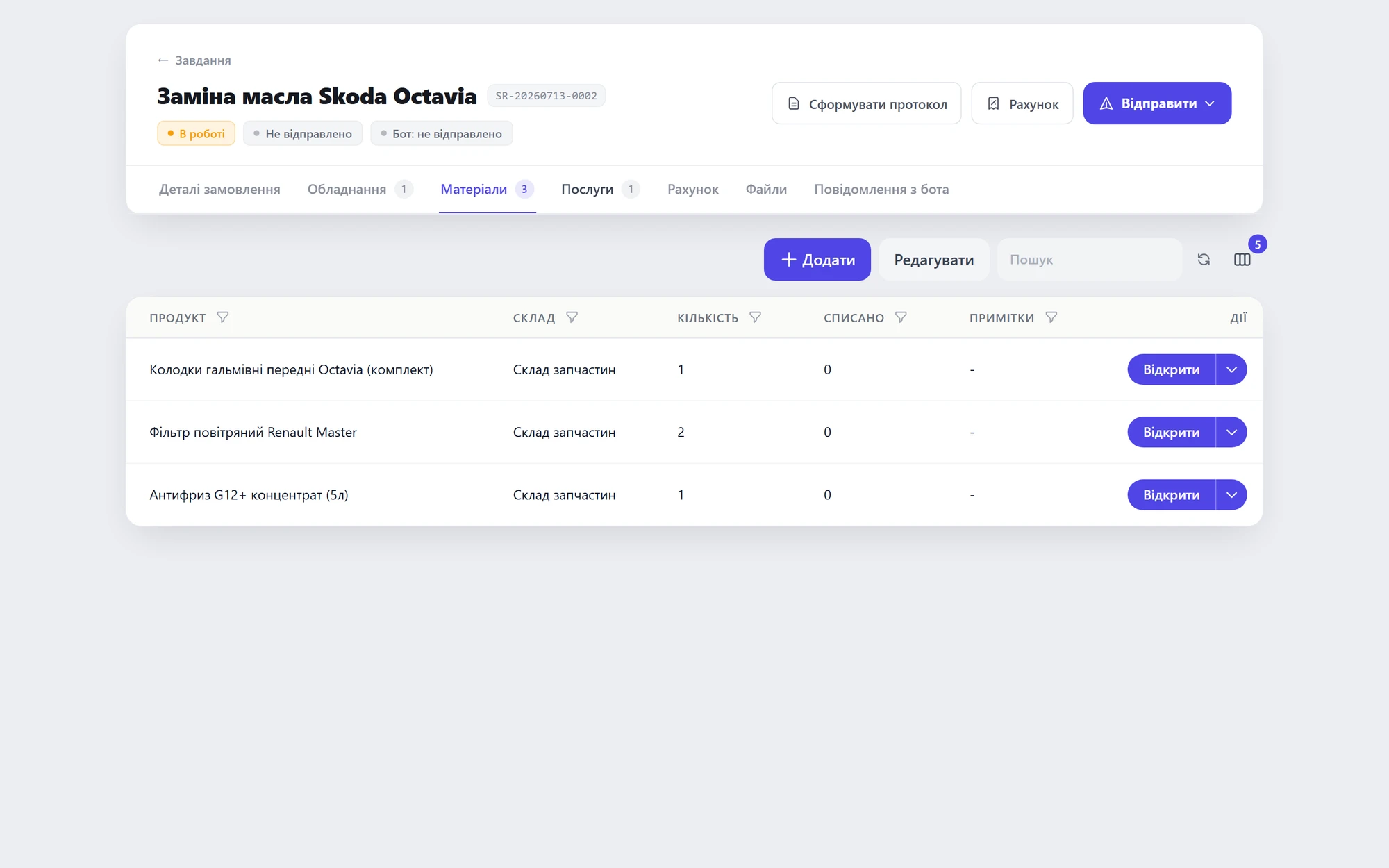Expand actions chevron for Фільтр повітряний row
The height and width of the screenshot is (868, 1389).
[x=1231, y=432]
